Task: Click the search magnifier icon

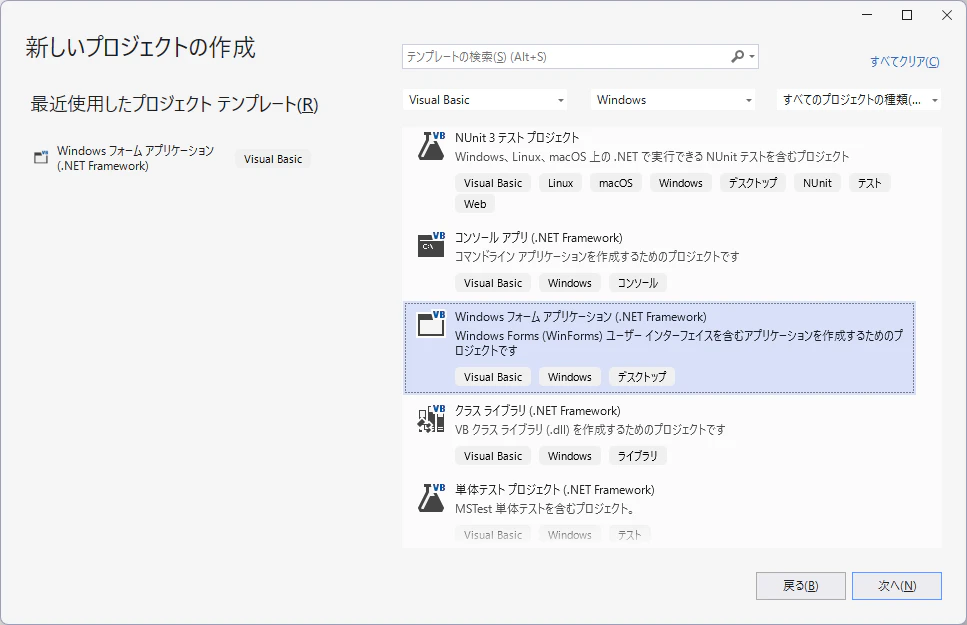Action: [737, 57]
